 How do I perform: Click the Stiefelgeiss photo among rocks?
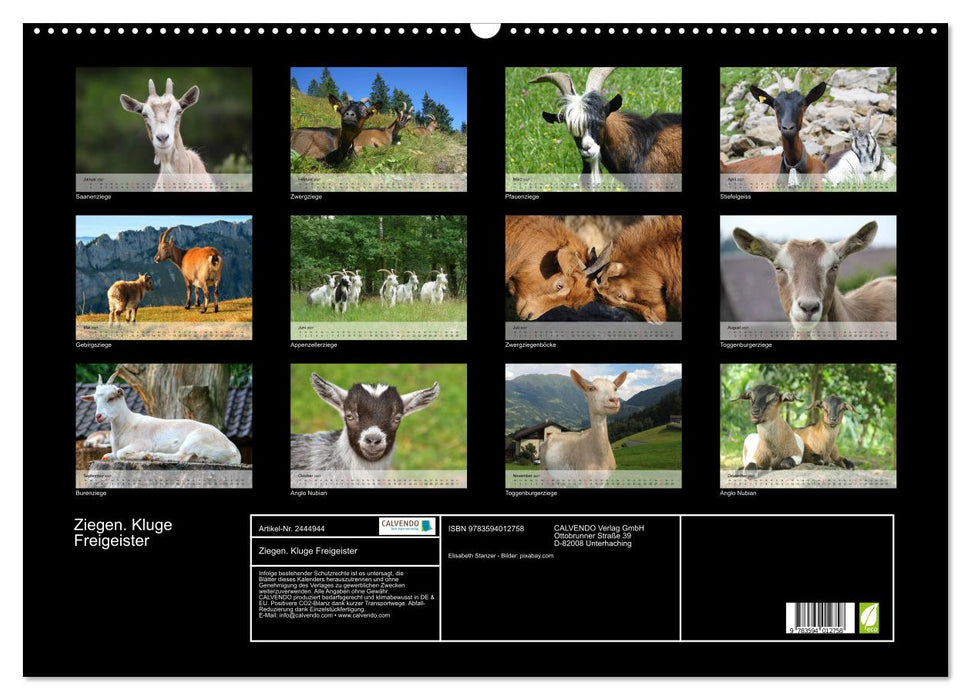click(x=808, y=129)
